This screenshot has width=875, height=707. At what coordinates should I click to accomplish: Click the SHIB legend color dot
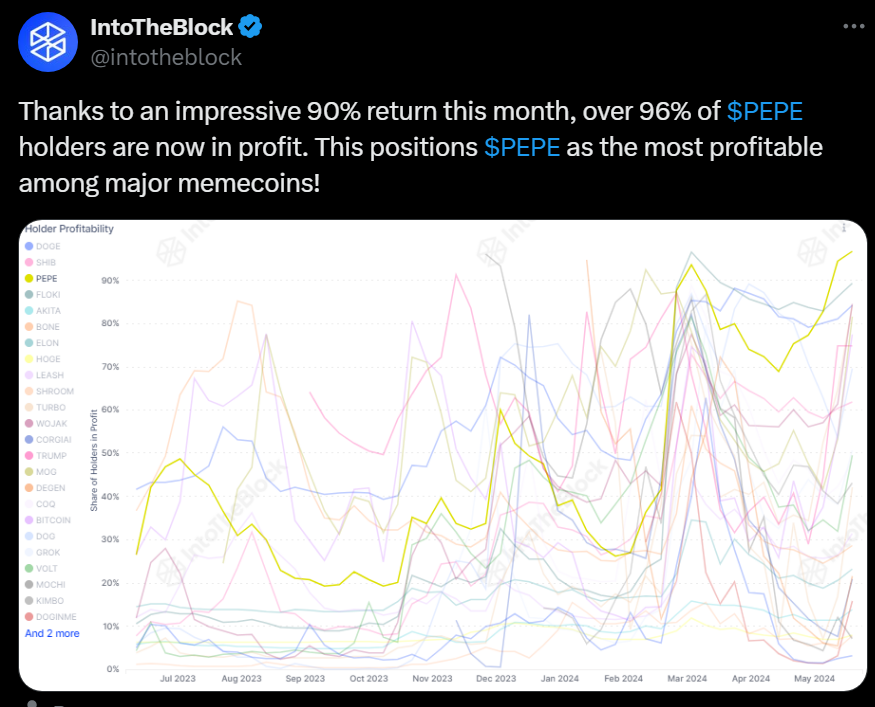pyautogui.click(x=29, y=262)
